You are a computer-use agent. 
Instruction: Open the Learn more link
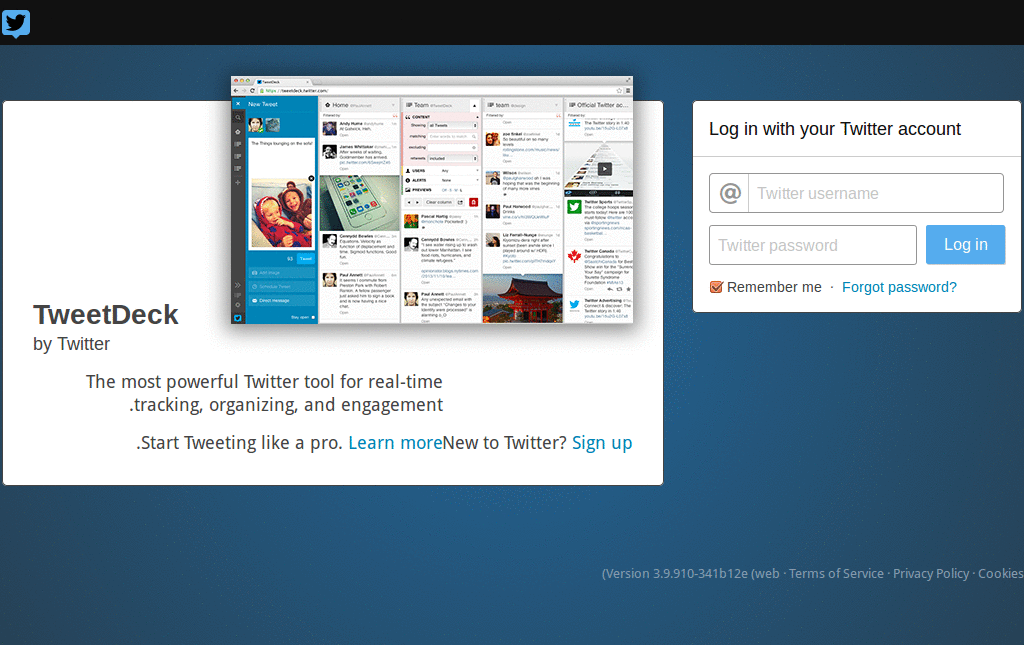[395, 443]
